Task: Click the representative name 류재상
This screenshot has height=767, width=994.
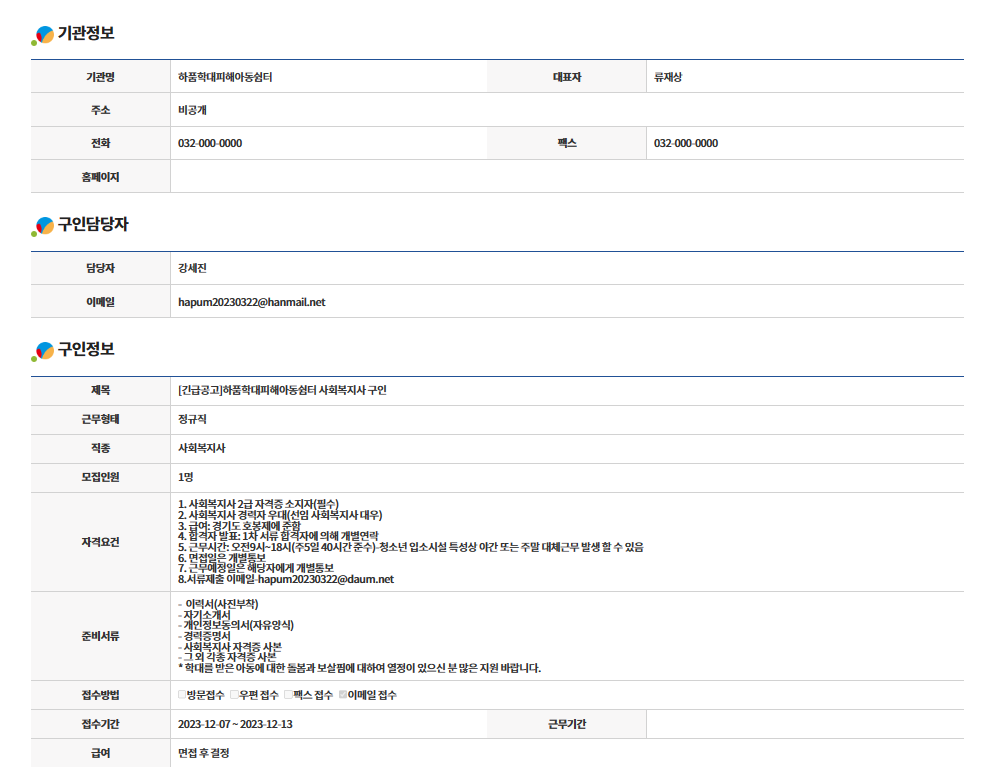Action: pyautogui.click(x=668, y=77)
